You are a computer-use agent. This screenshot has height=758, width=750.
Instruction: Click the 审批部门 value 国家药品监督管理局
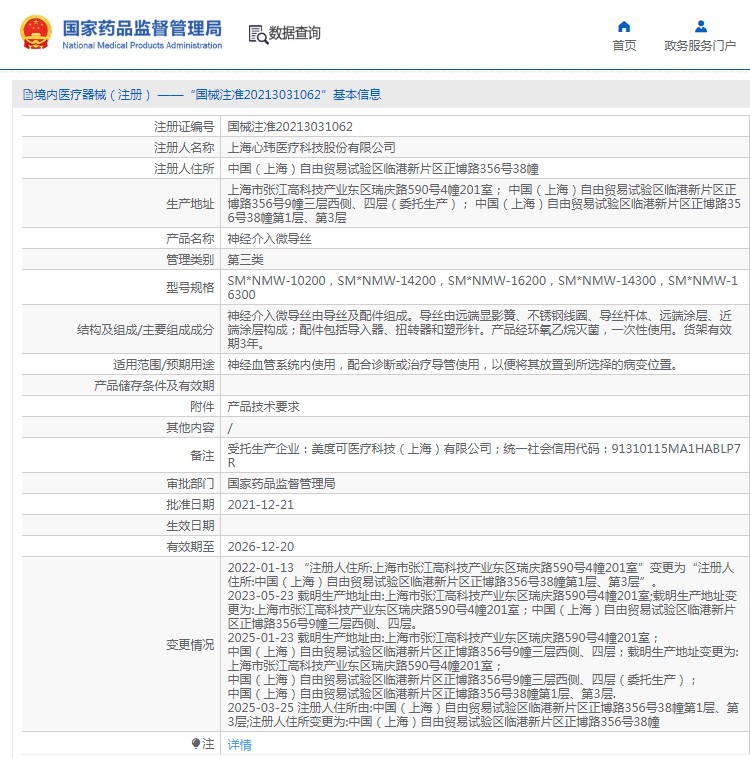click(281, 483)
